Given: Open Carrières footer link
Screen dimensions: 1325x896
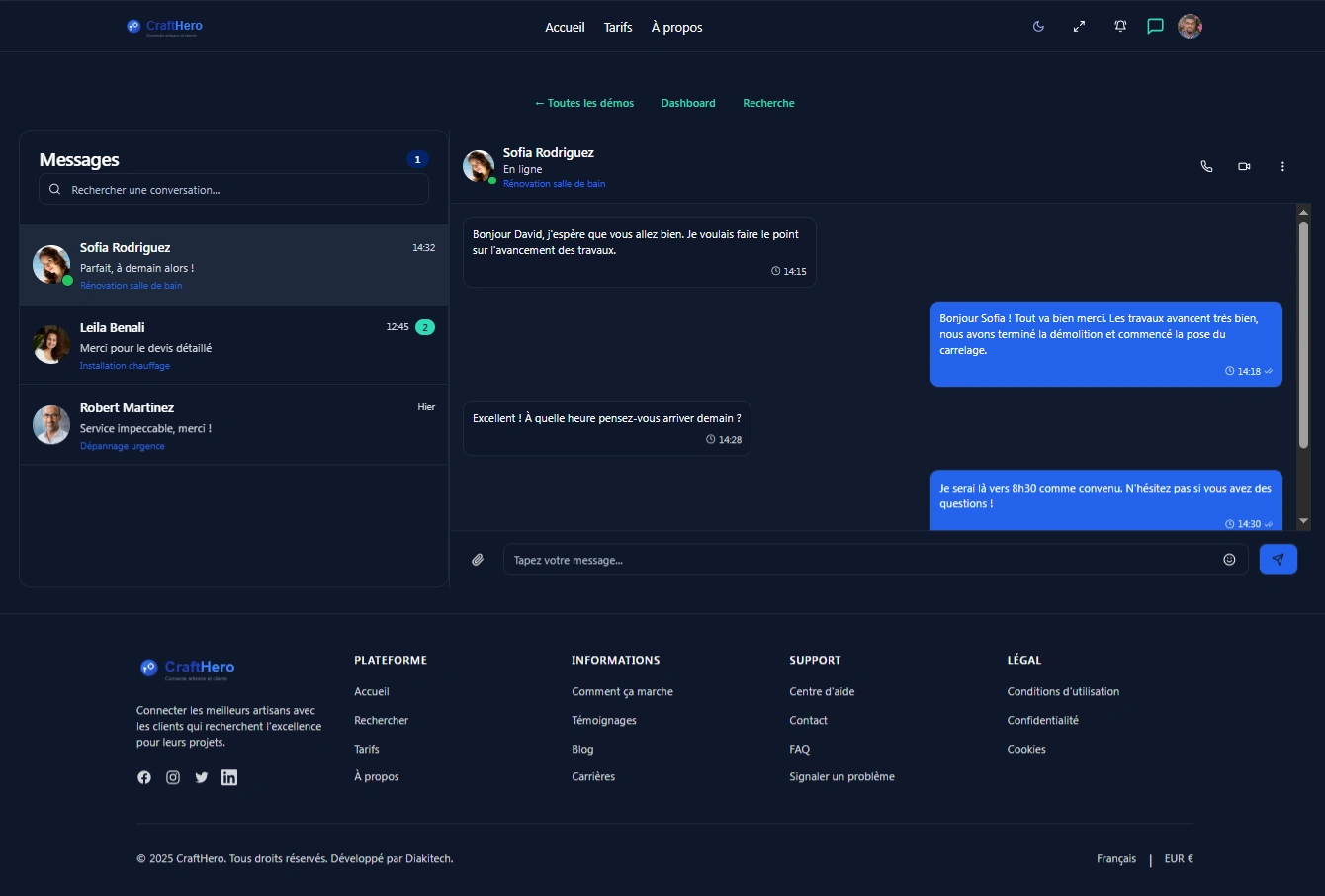Looking at the screenshot, I should pyautogui.click(x=593, y=777).
